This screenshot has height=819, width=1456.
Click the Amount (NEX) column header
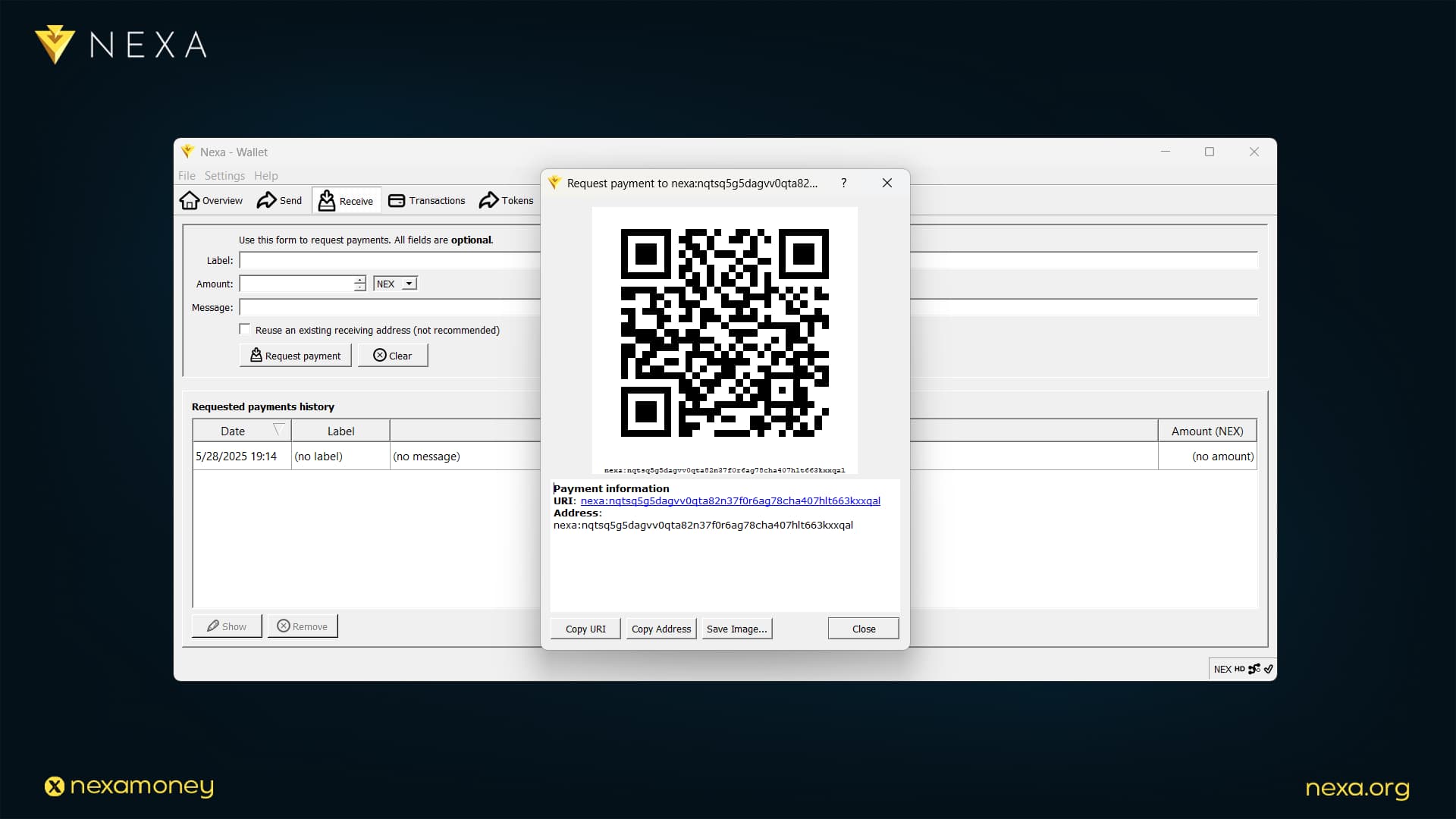click(1207, 431)
